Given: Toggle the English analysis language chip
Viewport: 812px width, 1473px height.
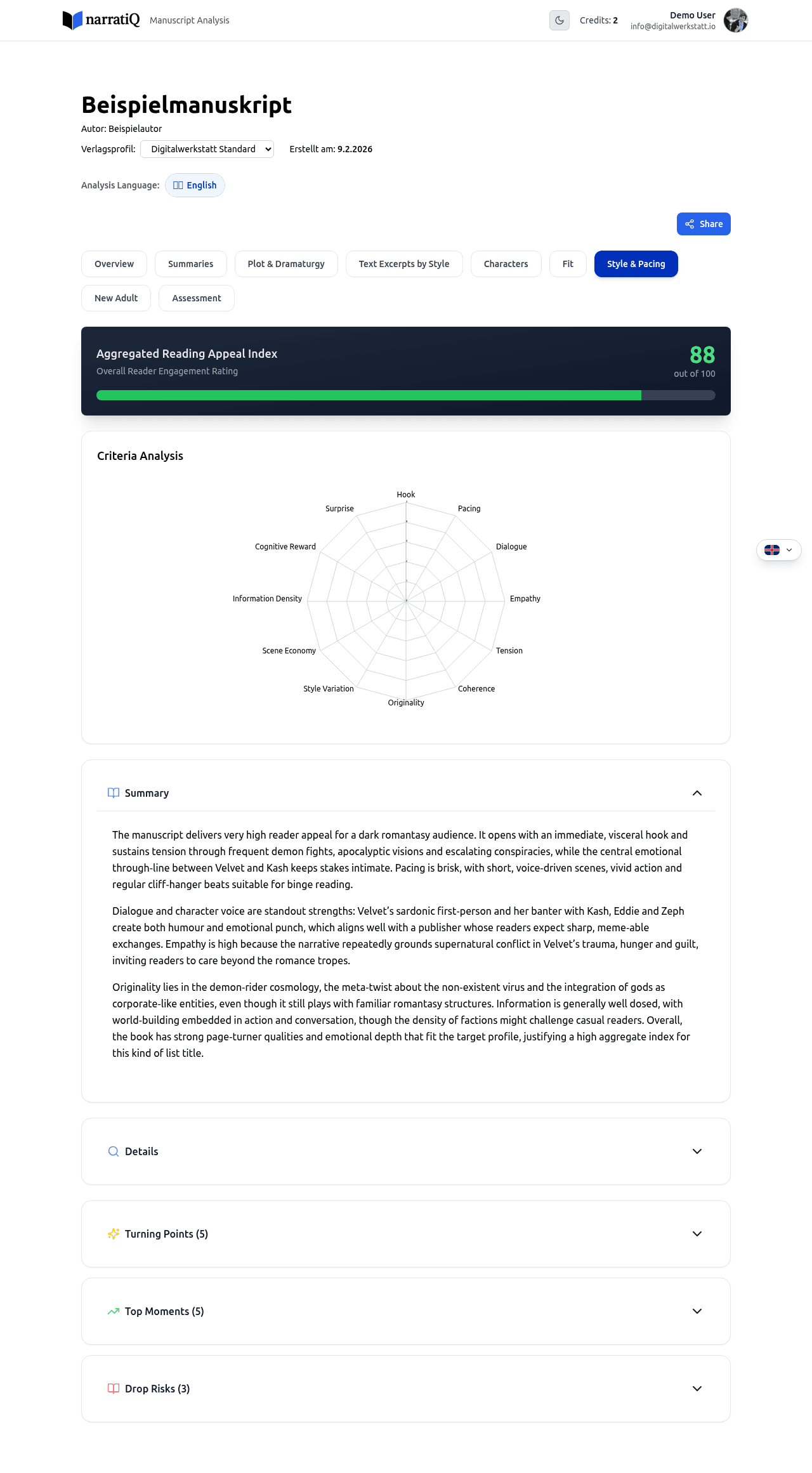Looking at the screenshot, I should (195, 185).
